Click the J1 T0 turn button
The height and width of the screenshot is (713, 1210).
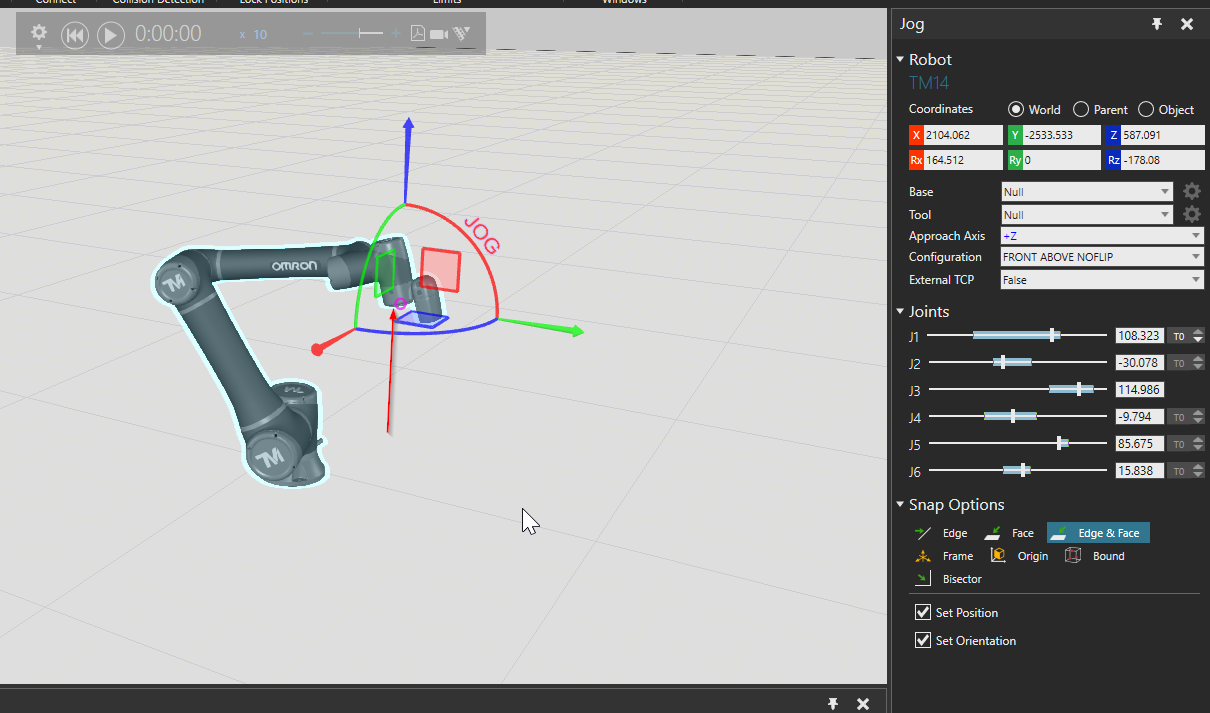(x=1179, y=336)
